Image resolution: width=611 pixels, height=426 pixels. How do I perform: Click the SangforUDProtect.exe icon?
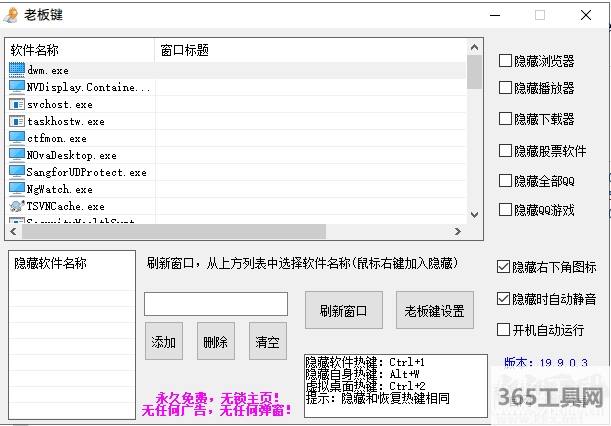pos(16,172)
